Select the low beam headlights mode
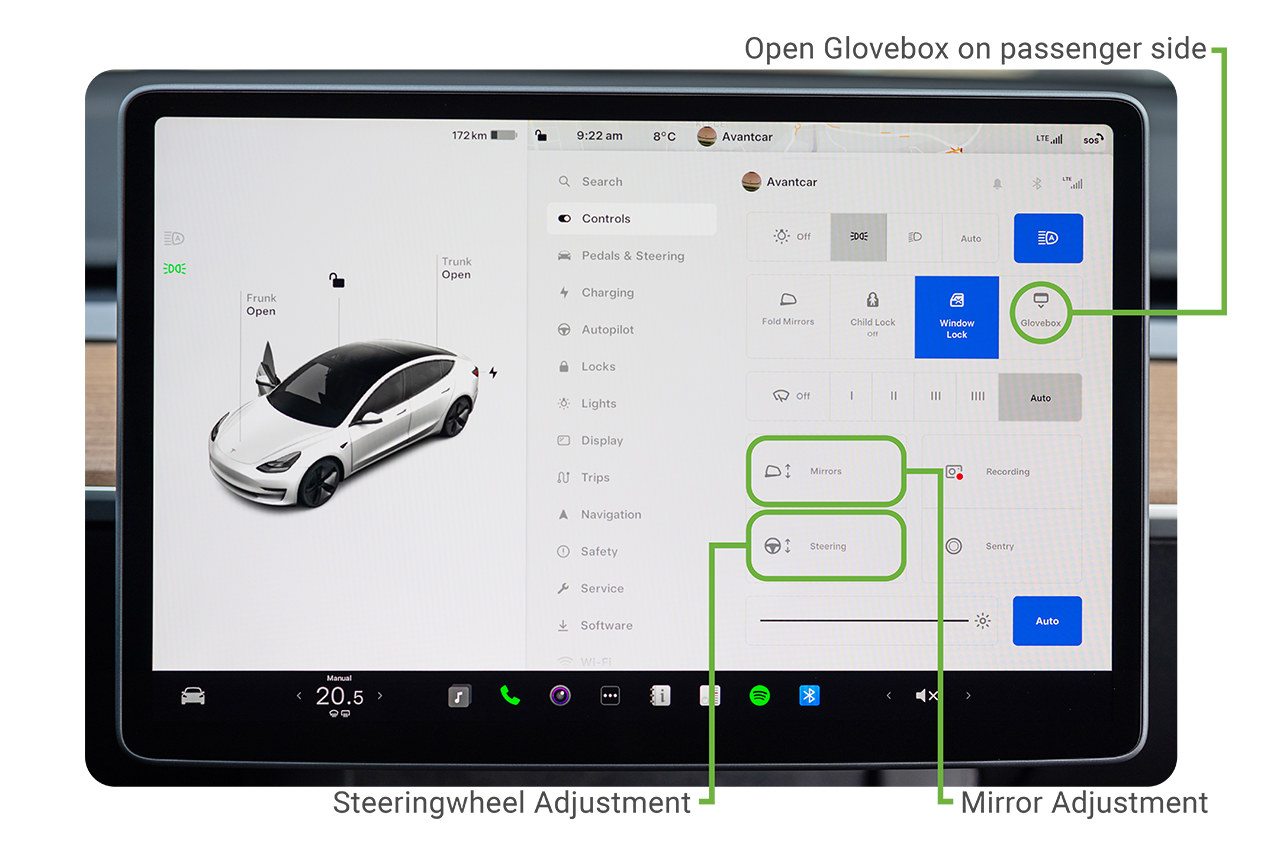1280x853 pixels. pos(915,237)
